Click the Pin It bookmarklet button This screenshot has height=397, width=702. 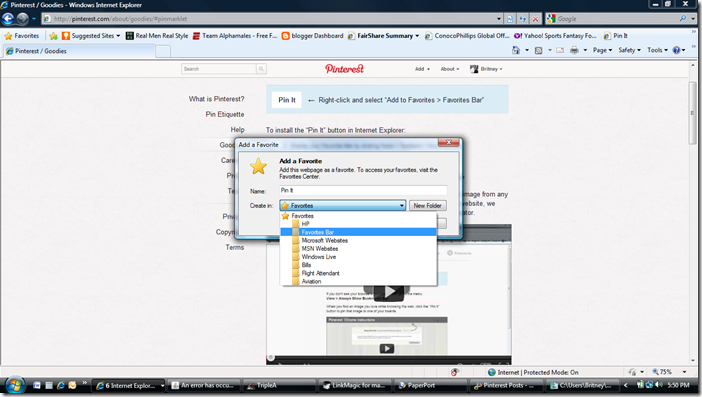(287, 100)
